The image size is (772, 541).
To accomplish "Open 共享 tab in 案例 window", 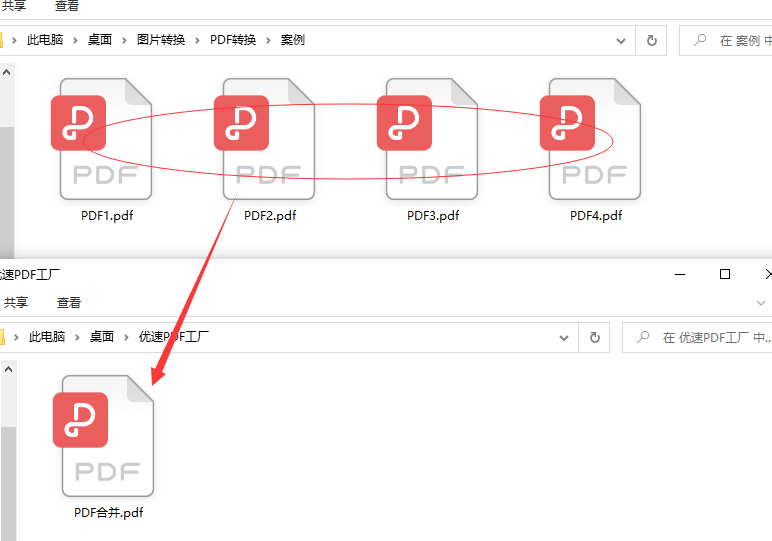I will coord(14,6).
